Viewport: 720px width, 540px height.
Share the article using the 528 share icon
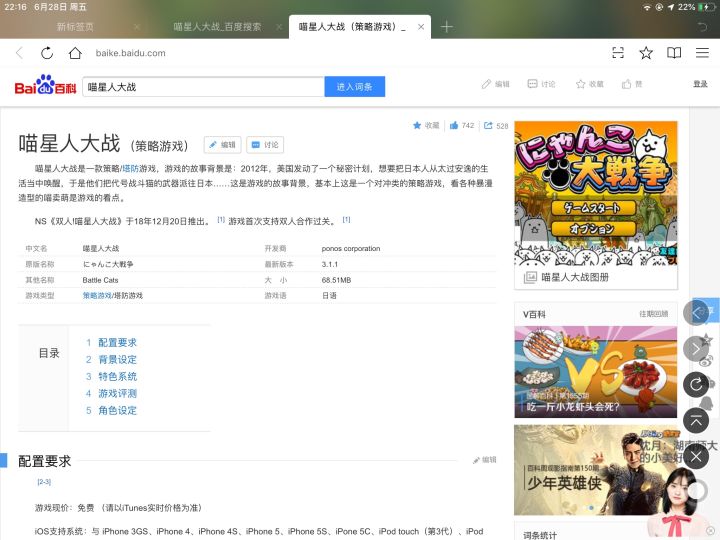pyautogui.click(x=495, y=126)
